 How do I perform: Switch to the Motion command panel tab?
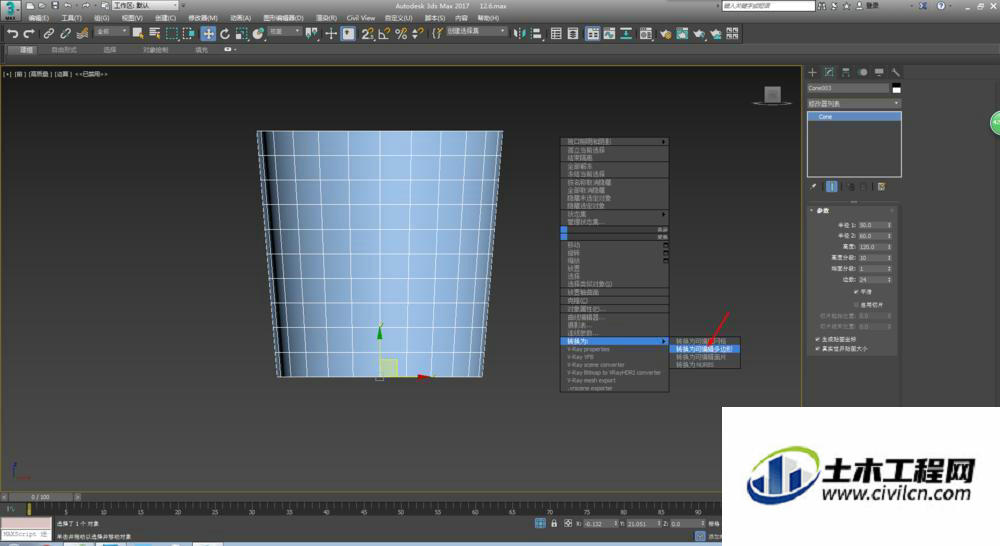[x=863, y=72]
